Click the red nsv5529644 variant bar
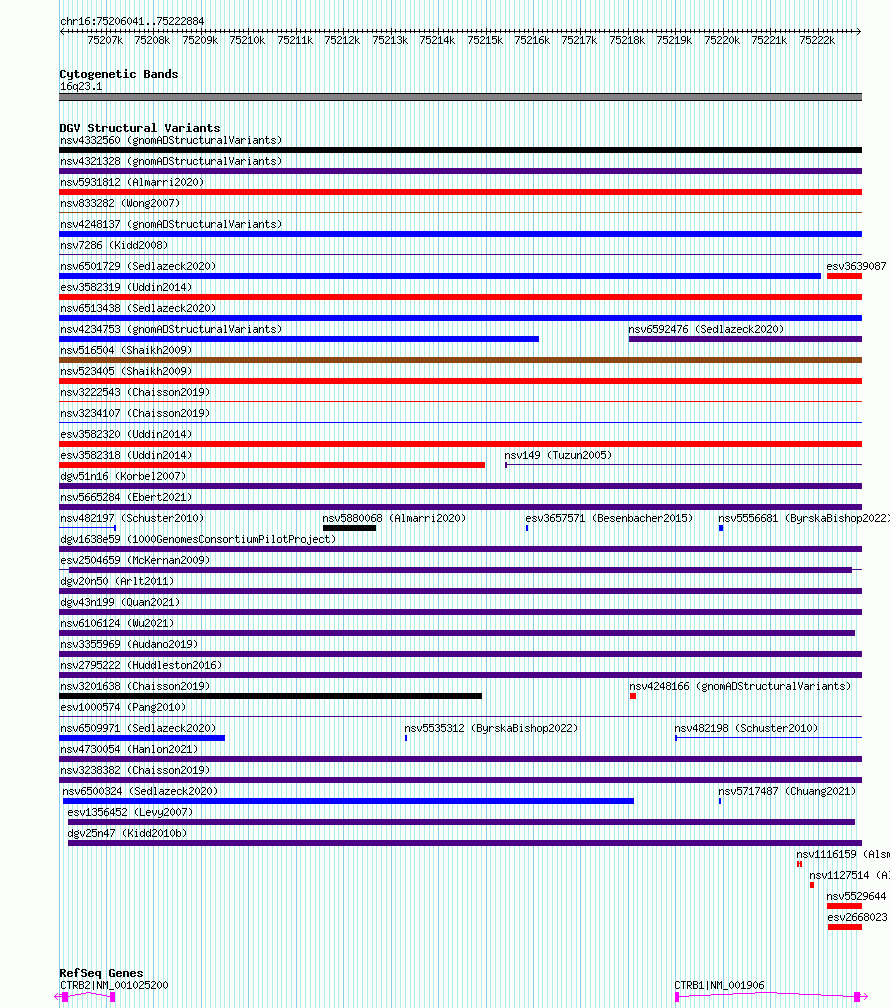 [x=844, y=906]
